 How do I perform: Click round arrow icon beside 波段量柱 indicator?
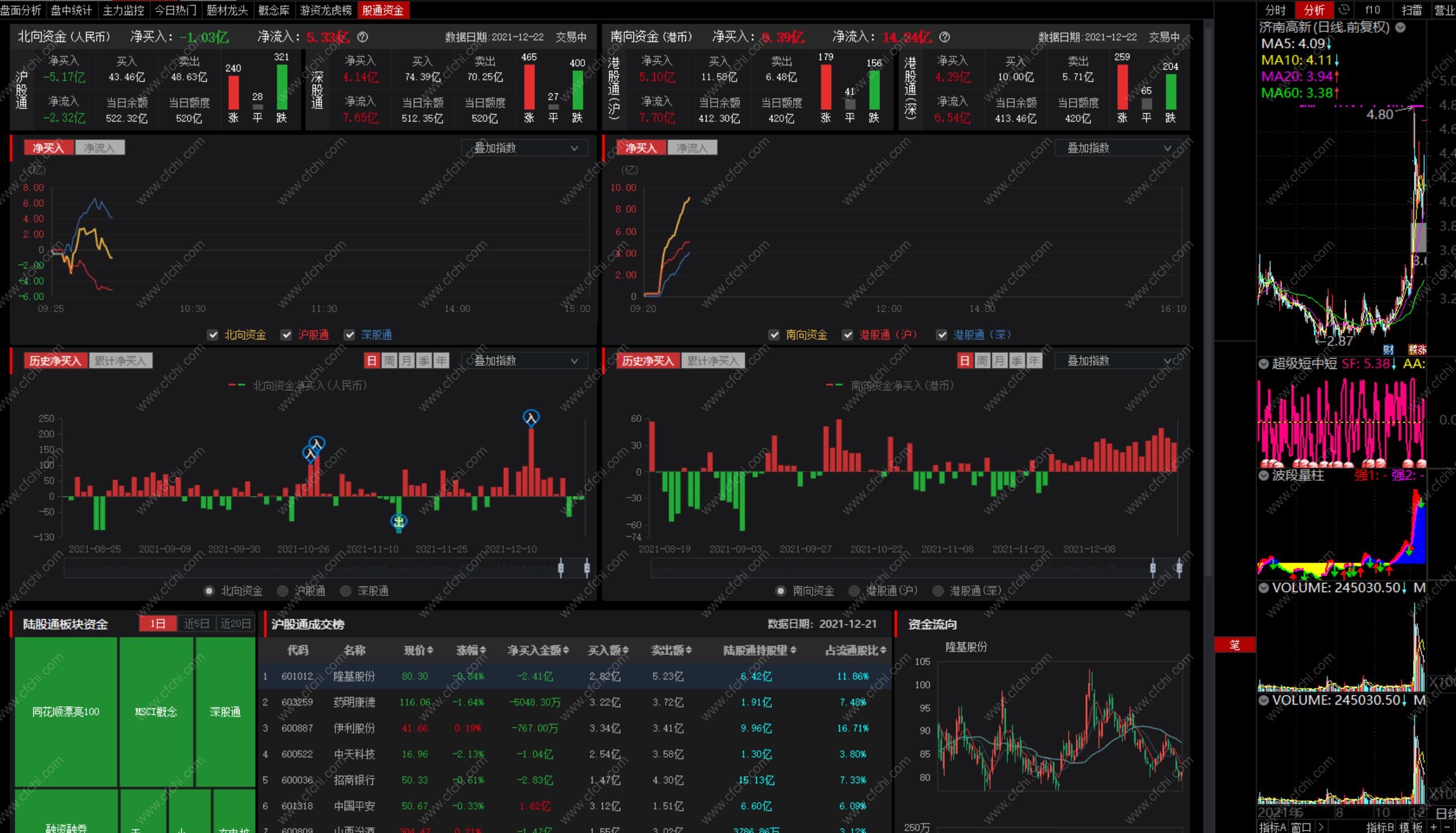pos(1263,476)
